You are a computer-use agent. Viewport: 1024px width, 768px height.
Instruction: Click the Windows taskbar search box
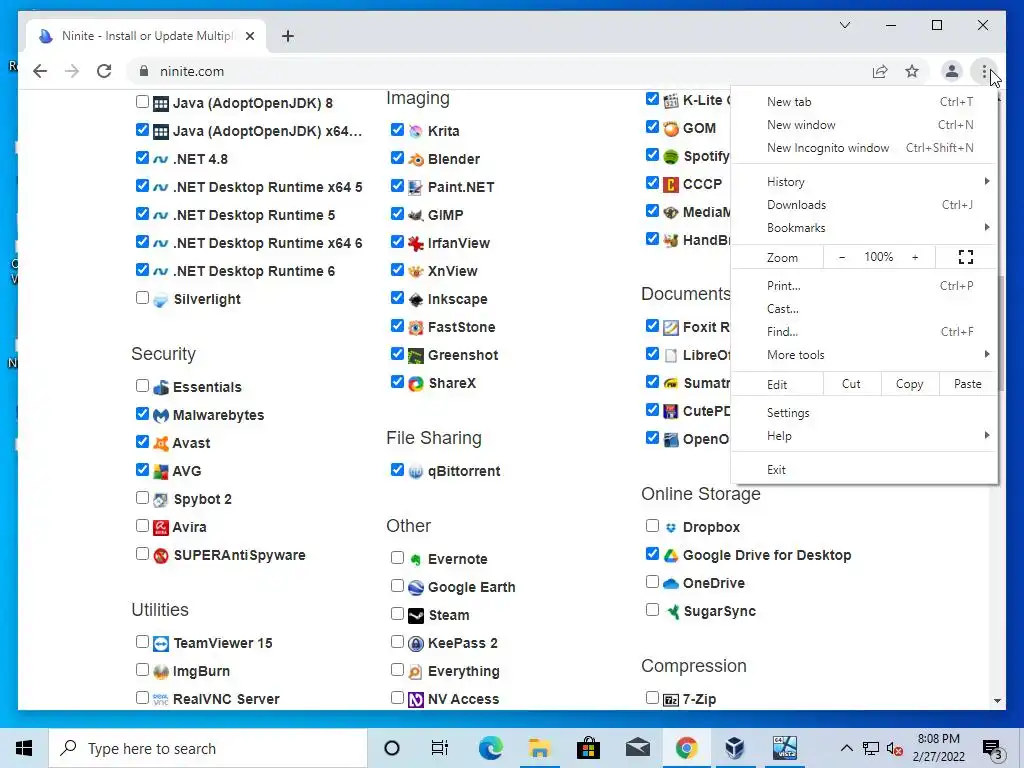208,748
